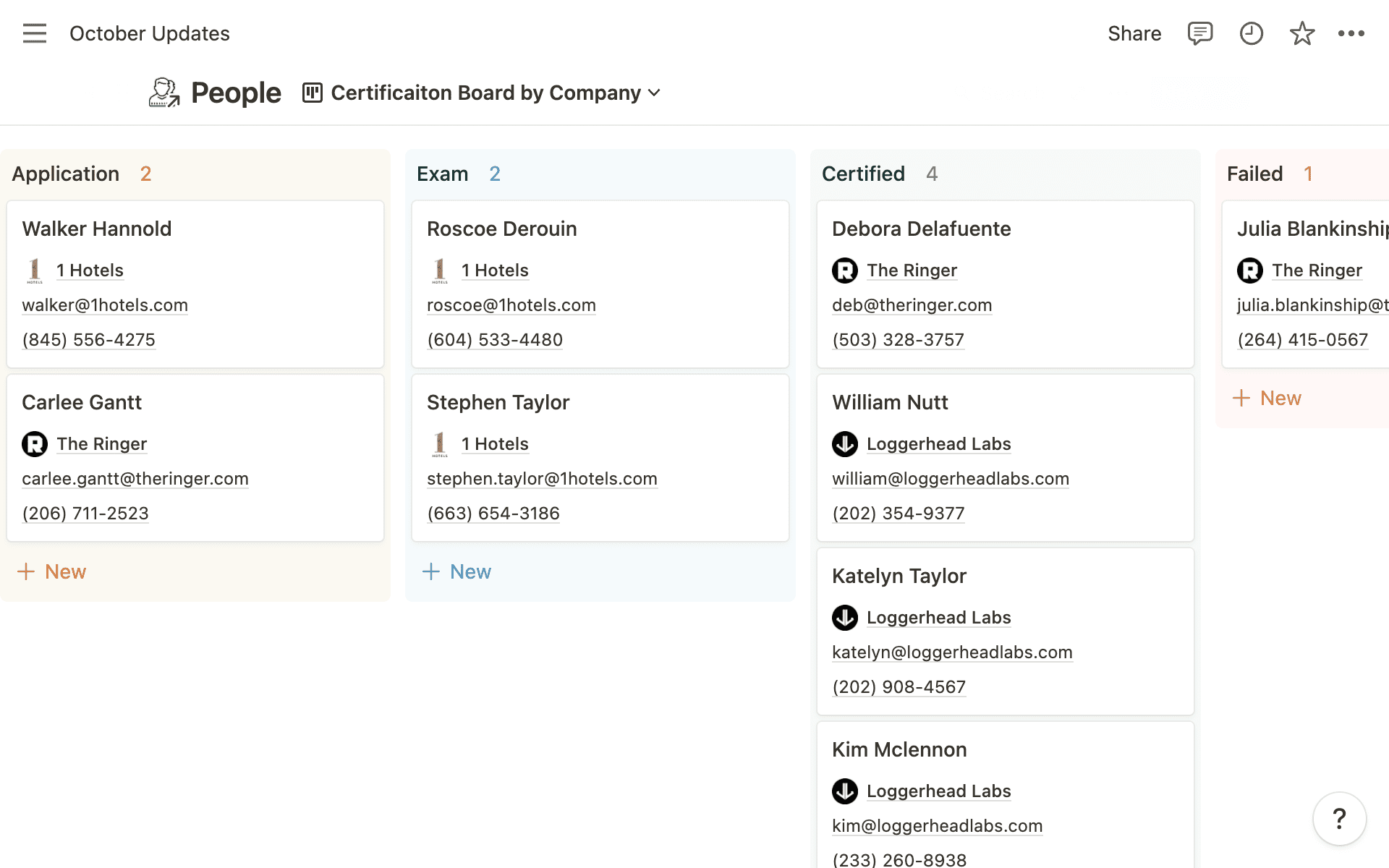Click Add New in Application column
This screenshot has height=868, width=1389.
pos(52,571)
